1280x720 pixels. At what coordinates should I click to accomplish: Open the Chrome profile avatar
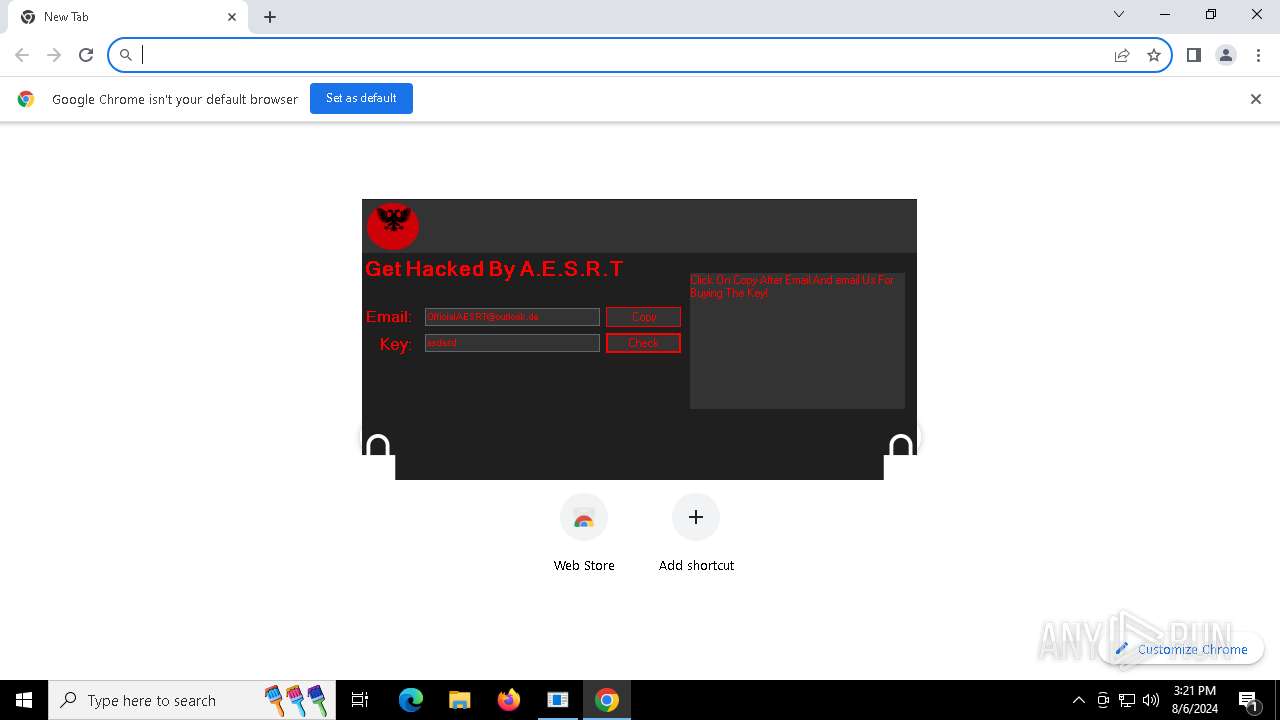click(x=1226, y=55)
